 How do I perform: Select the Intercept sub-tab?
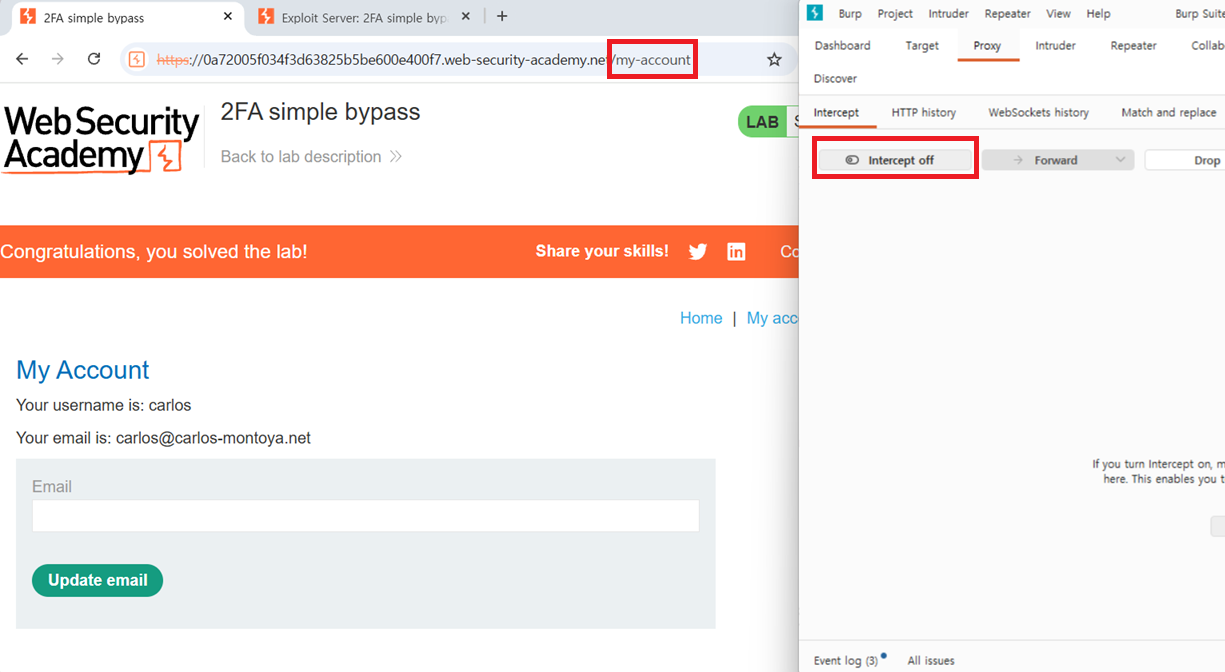click(836, 113)
